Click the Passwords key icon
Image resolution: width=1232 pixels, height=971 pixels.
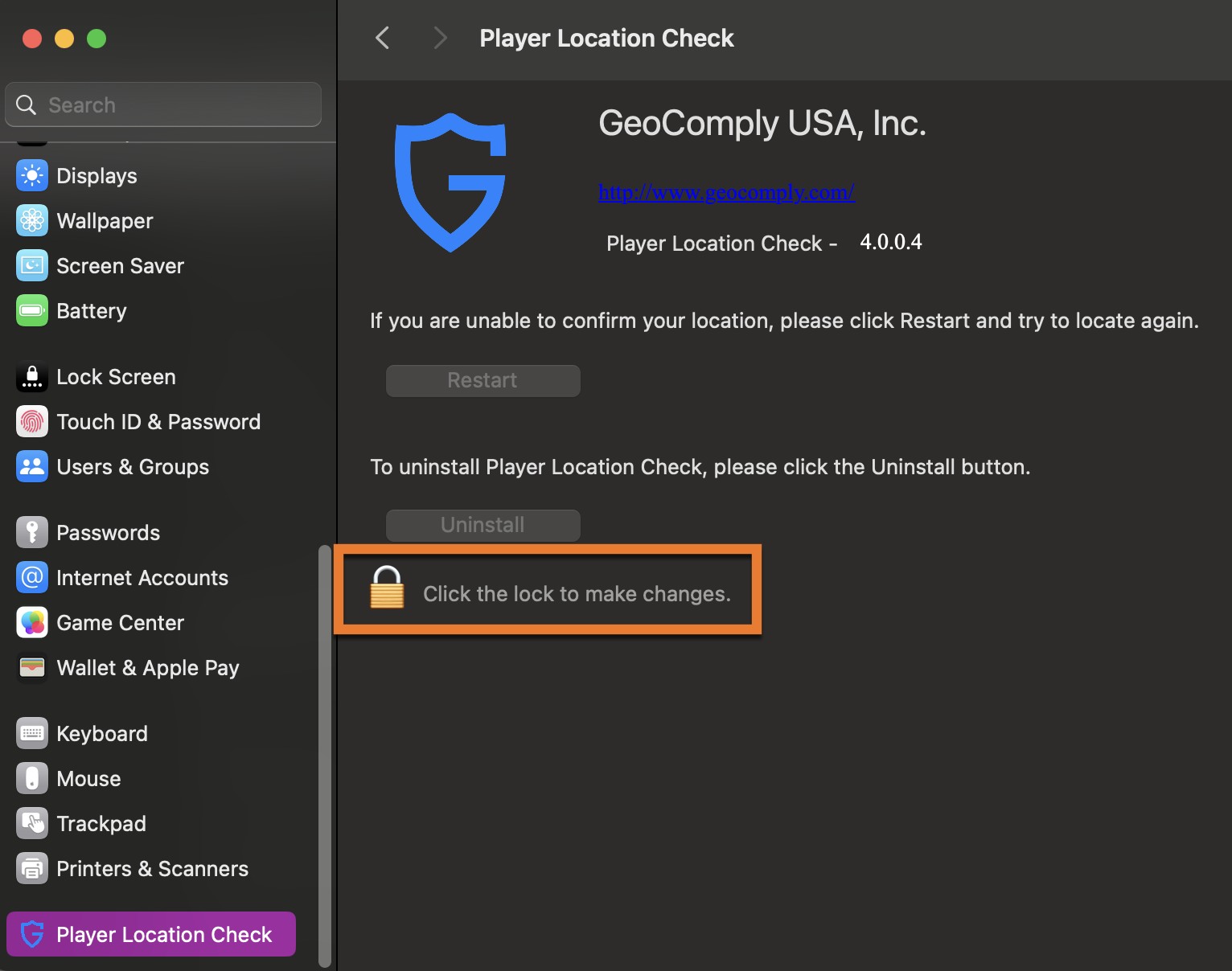click(x=32, y=532)
